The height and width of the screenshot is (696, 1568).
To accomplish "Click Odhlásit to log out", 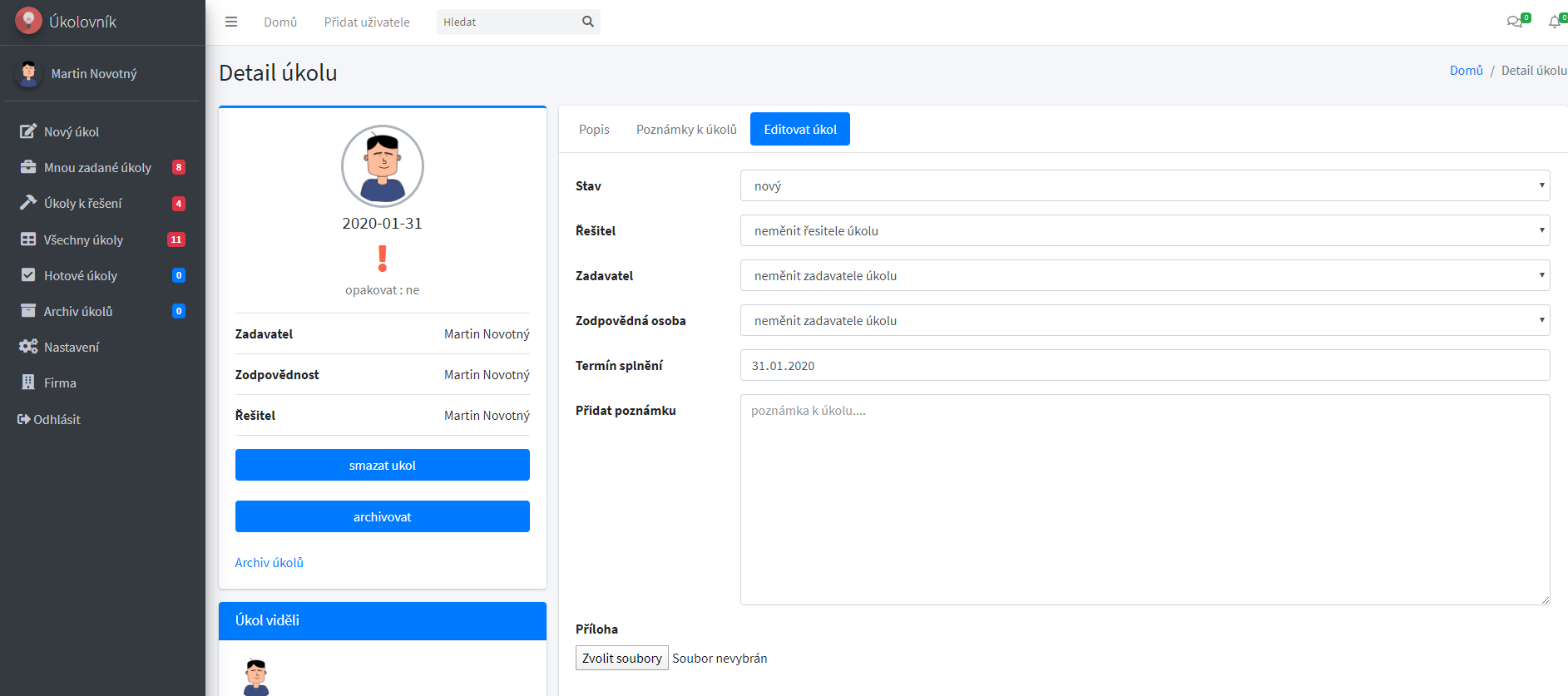I will coord(57,419).
